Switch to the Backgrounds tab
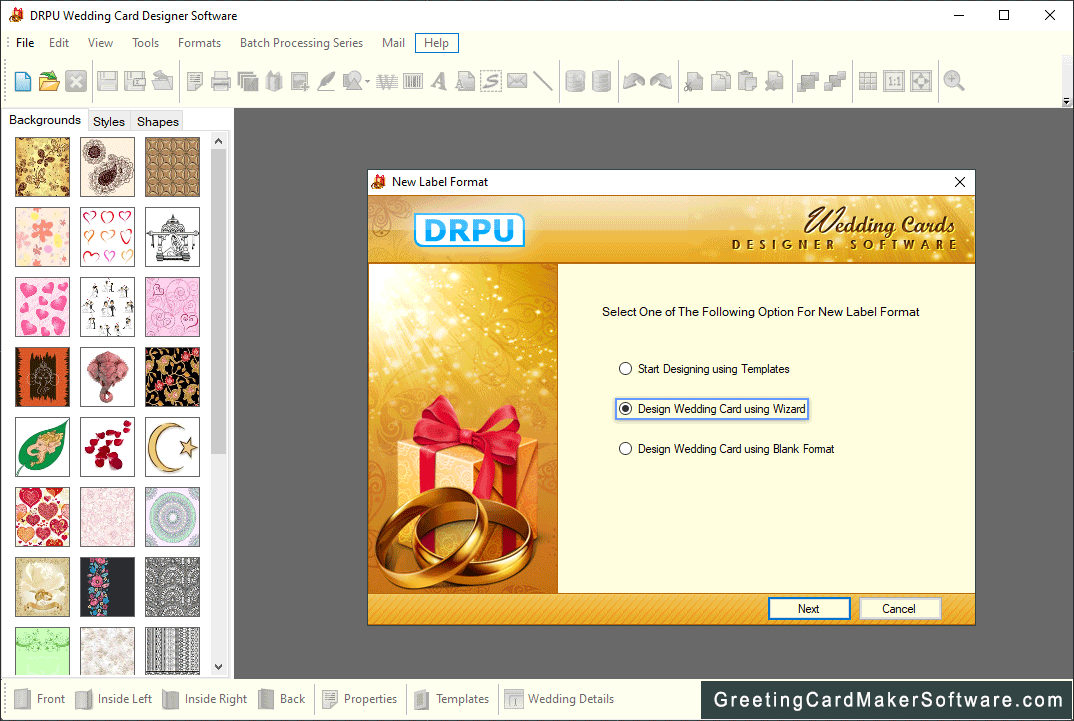Image resolution: width=1074 pixels, height=721 pixels. (45, 120)
